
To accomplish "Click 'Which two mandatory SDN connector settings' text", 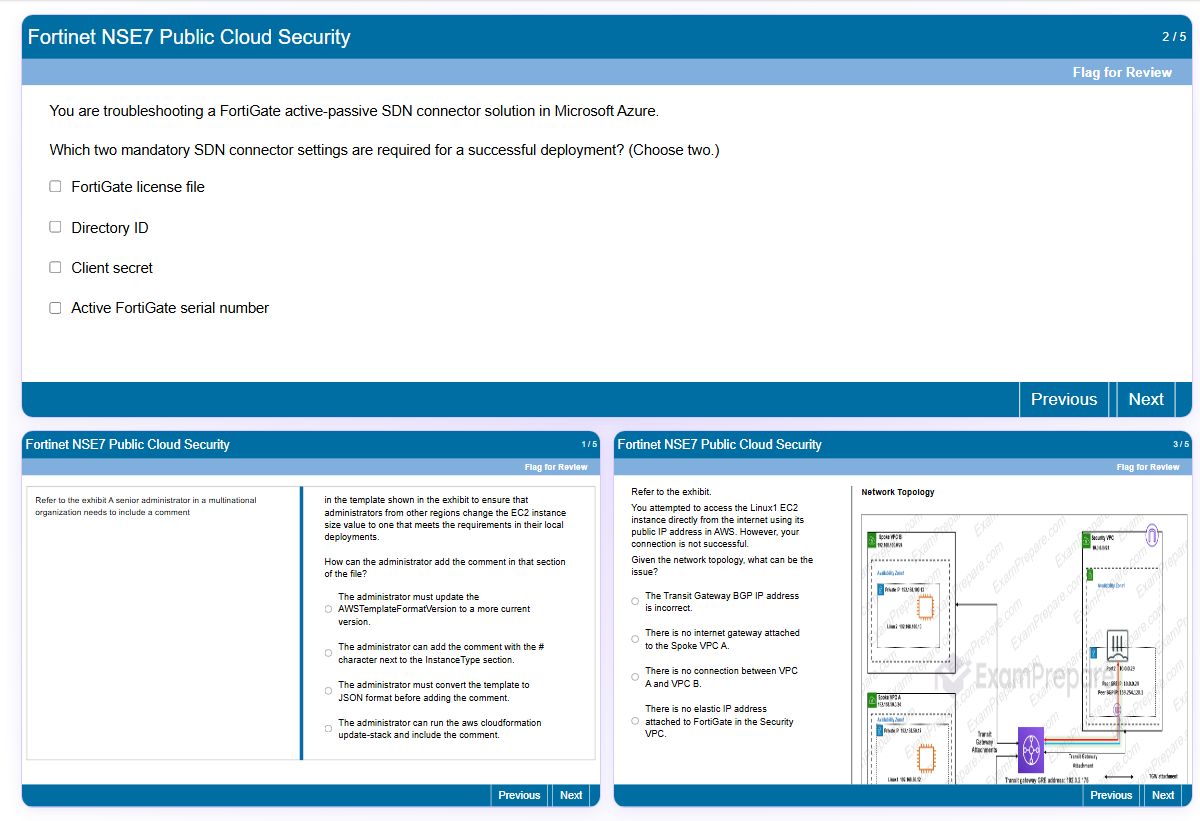I will point(384,150).
